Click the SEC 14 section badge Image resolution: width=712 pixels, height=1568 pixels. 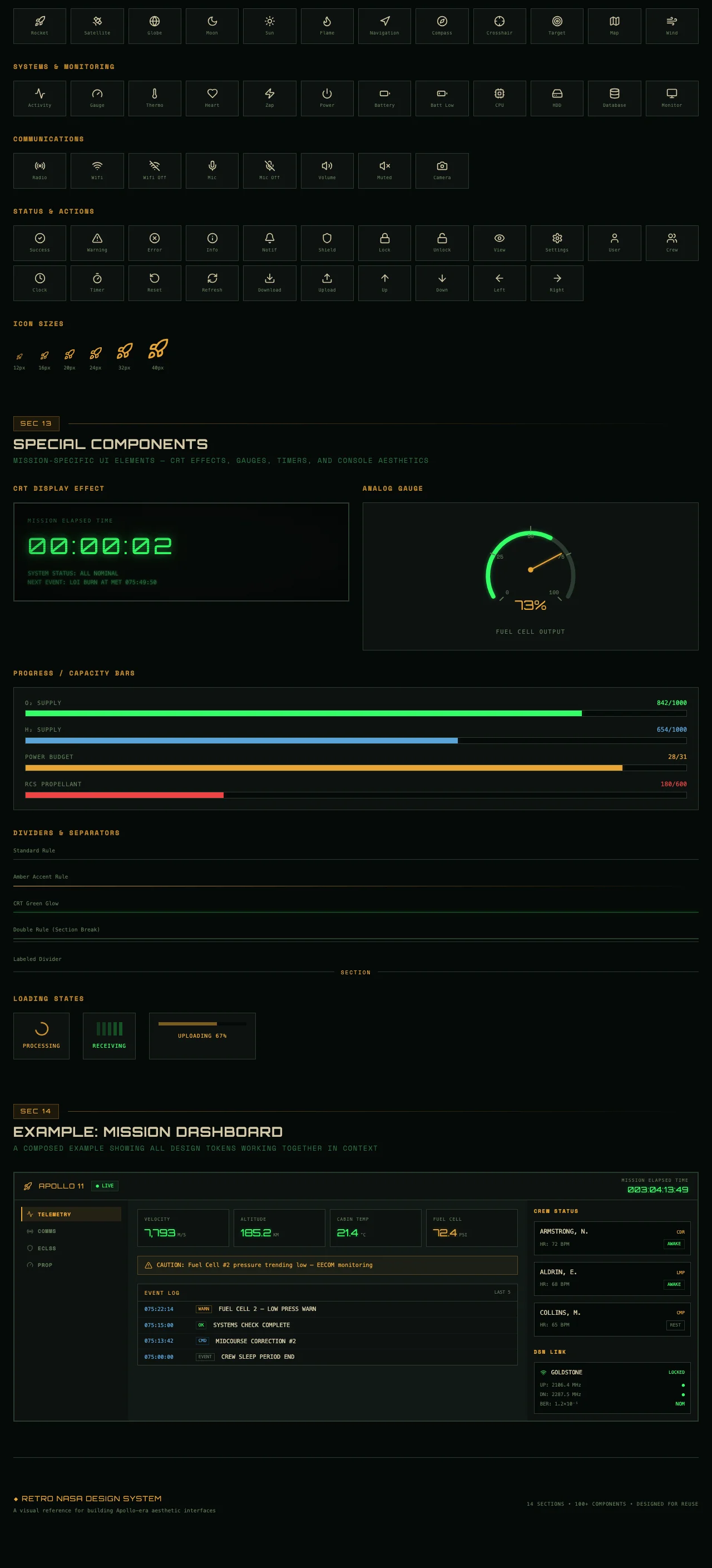(x=36, y=1112)
